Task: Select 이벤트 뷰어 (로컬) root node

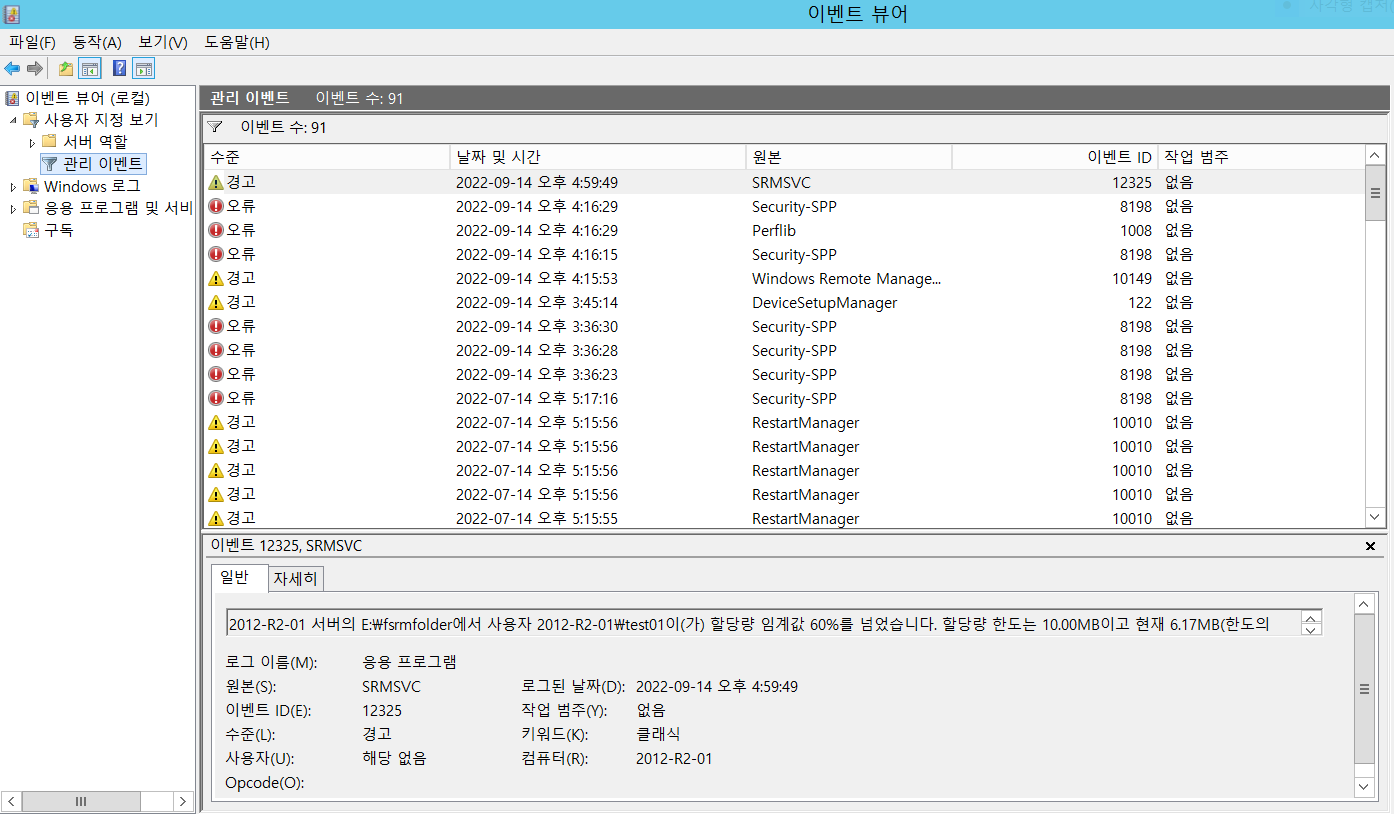Action: pos(87,98)
